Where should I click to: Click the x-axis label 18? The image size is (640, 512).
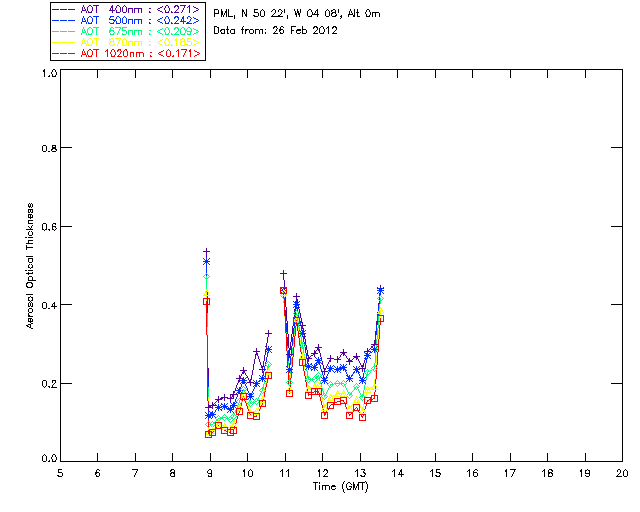547,473
